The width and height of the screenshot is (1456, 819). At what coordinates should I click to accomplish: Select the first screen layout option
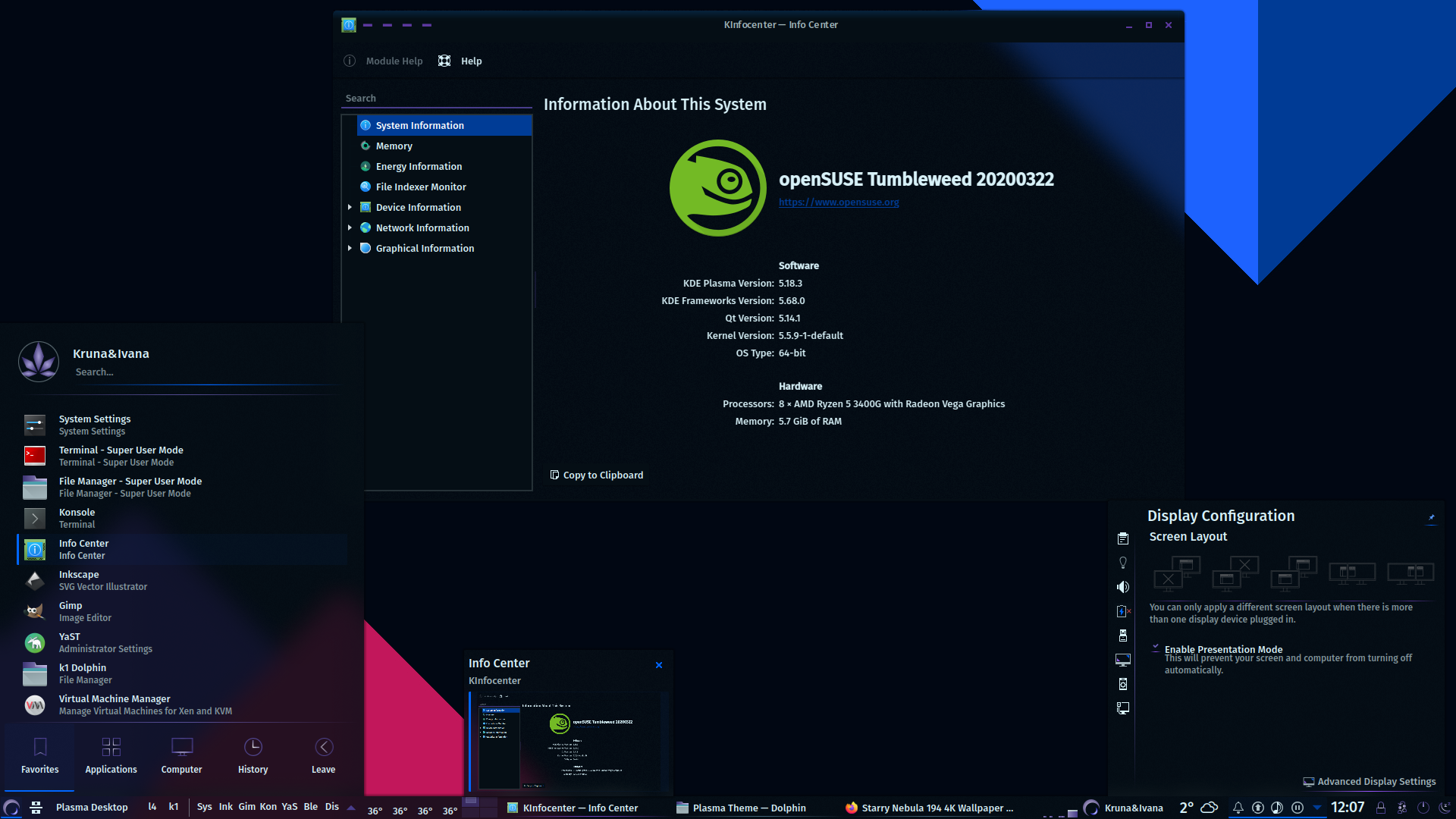[1176, 573]
